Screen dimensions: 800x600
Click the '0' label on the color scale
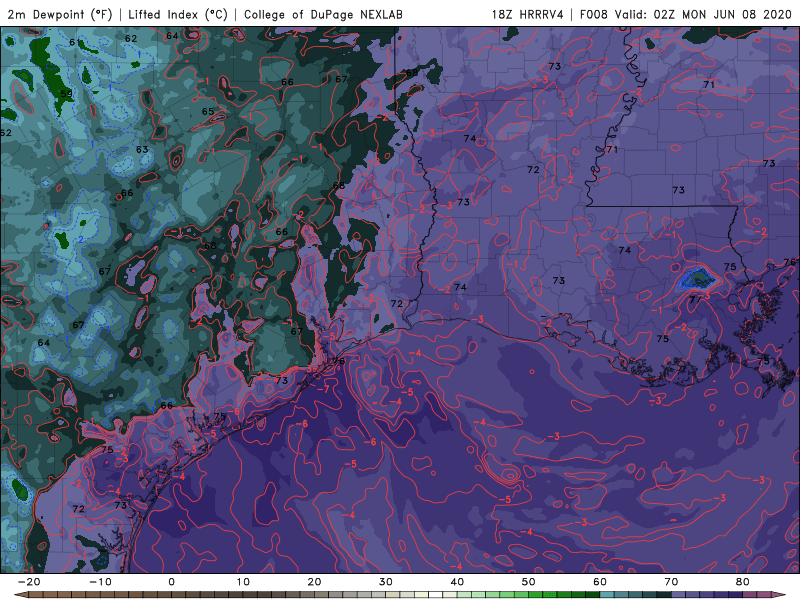[171, 582]
